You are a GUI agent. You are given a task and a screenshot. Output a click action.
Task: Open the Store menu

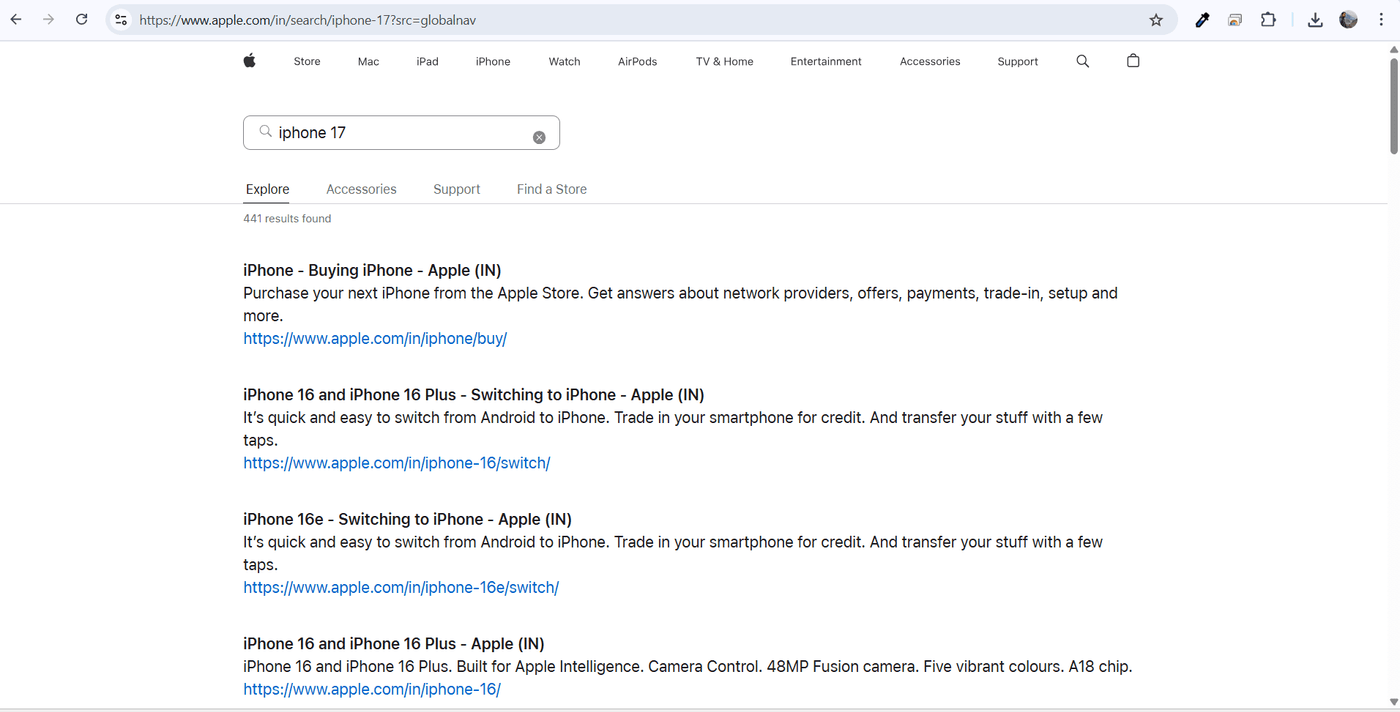[307, 61]
